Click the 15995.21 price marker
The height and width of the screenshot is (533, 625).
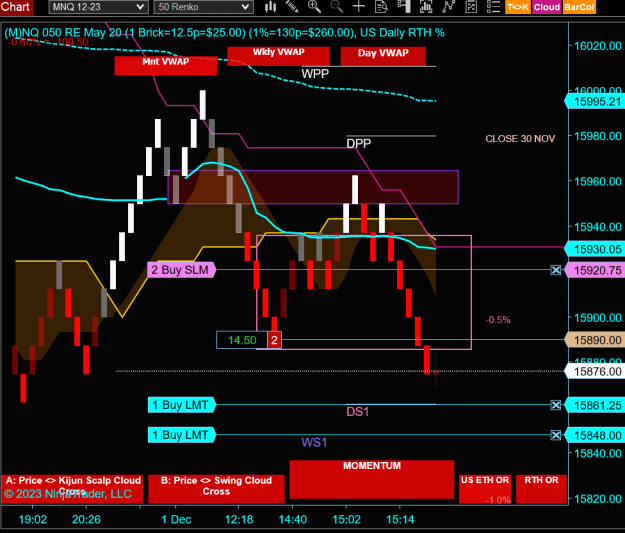[x=595, y=102]
